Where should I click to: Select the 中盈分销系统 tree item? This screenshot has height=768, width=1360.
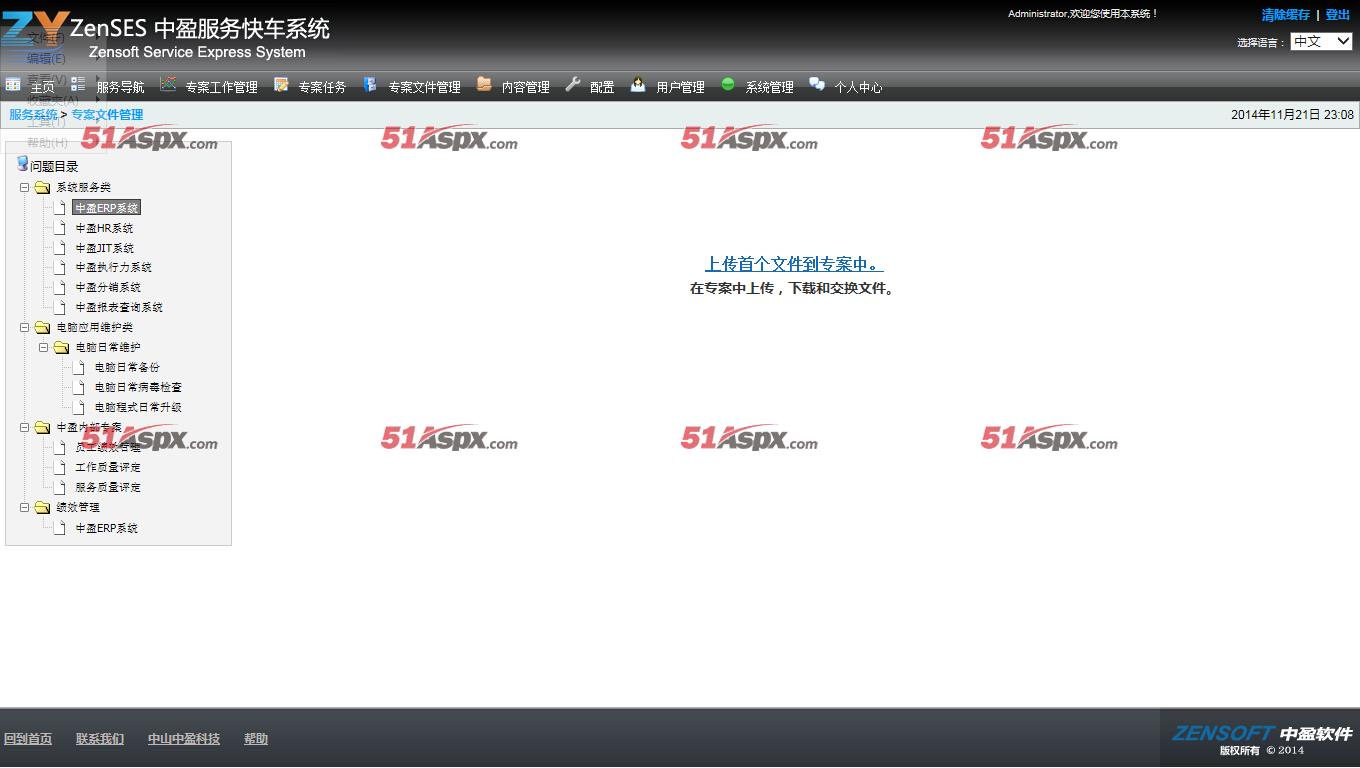point(108,287)
